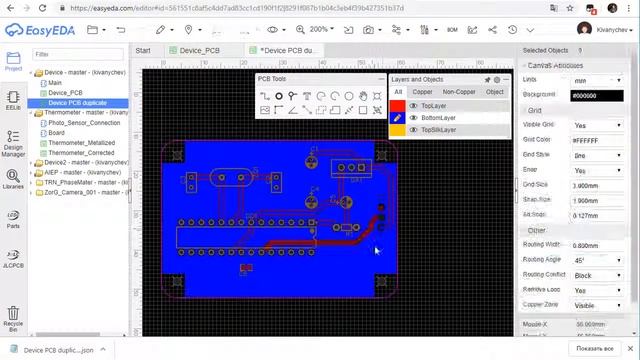Click the Grid Size value field
640x360 pixels.
[x=597, y=185]
